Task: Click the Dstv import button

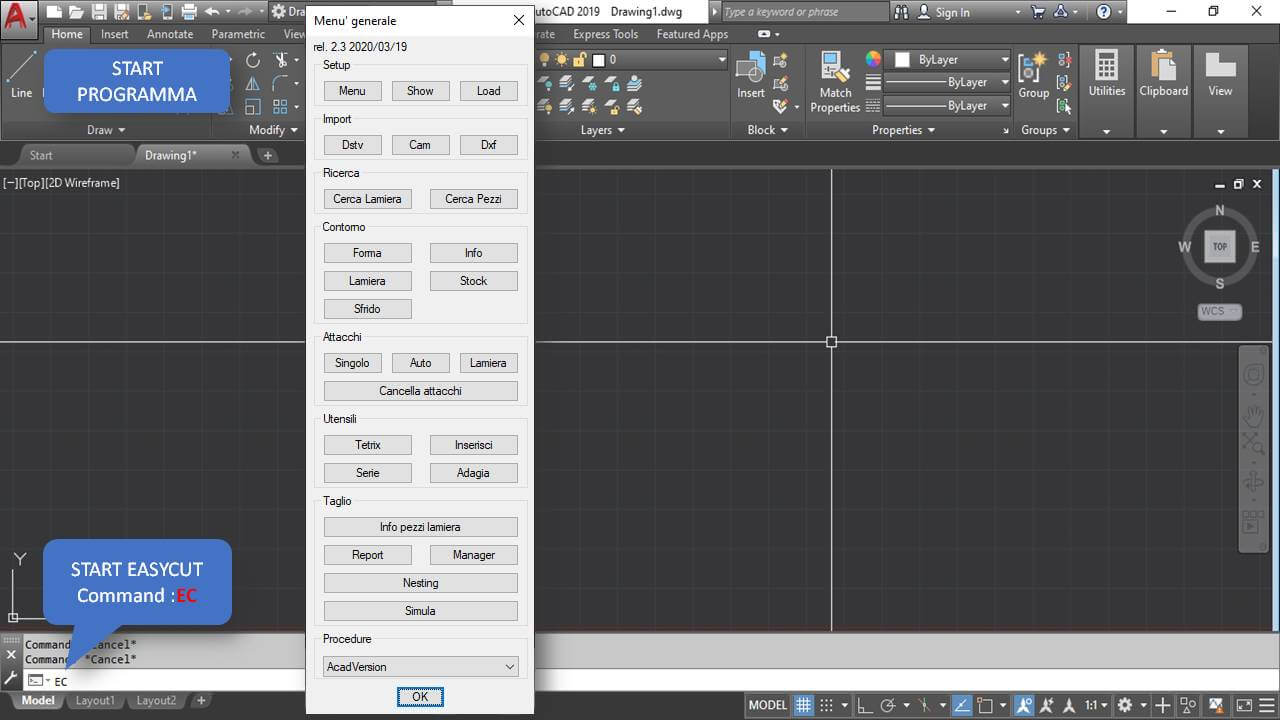Action: pyautogui.click(x=352, y=145)
